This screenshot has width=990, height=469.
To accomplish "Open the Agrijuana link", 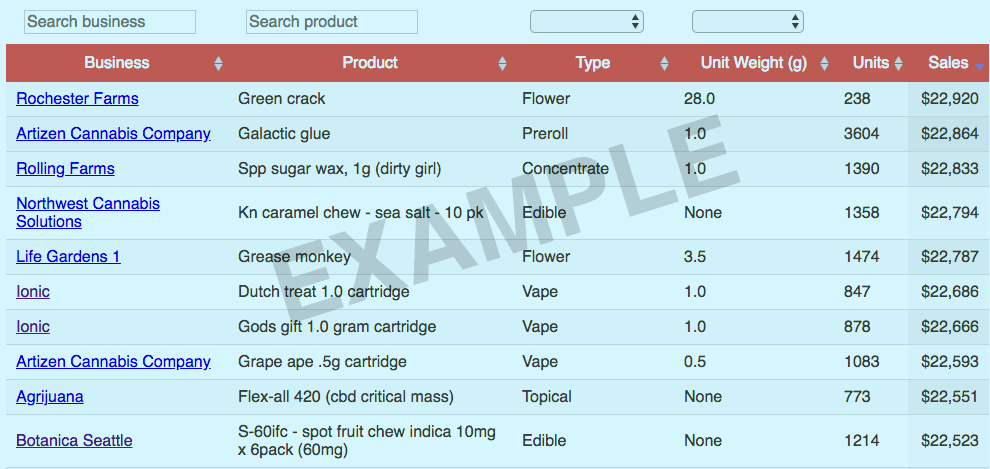I will (x=50, y=397).
